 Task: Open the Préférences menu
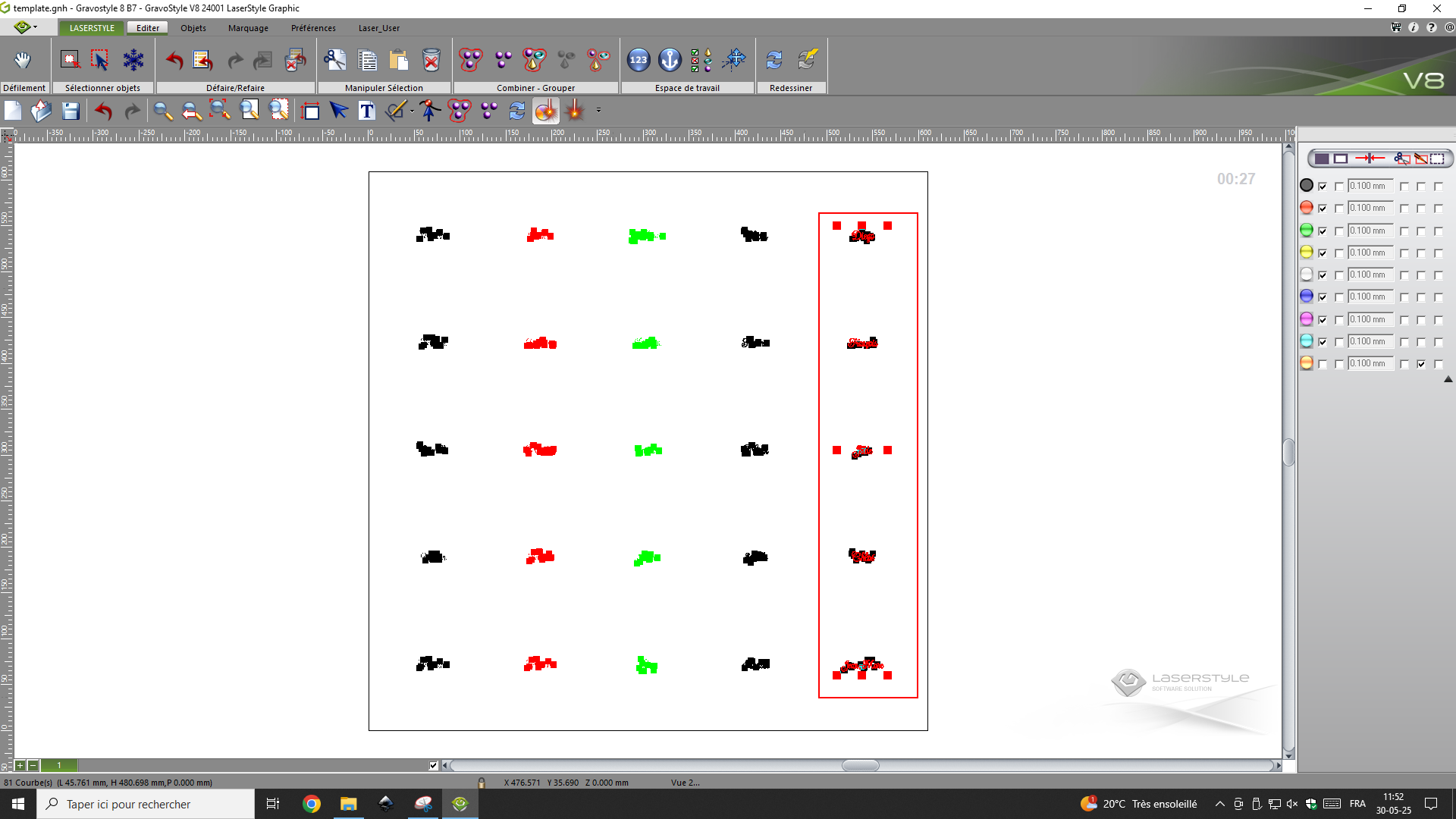pyautogui.click(x=313, y=28)
